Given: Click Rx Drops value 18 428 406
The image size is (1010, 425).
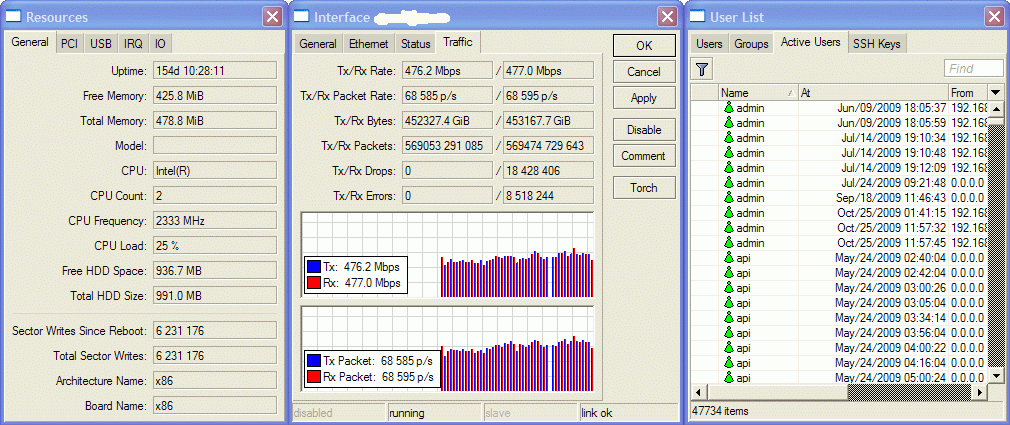Looking at the screenshot, I should point(548,171).
